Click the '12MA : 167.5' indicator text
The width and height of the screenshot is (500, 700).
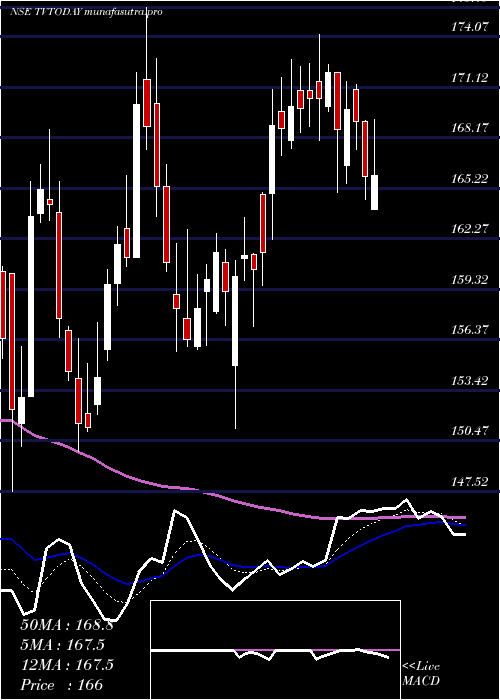(67, 665)
